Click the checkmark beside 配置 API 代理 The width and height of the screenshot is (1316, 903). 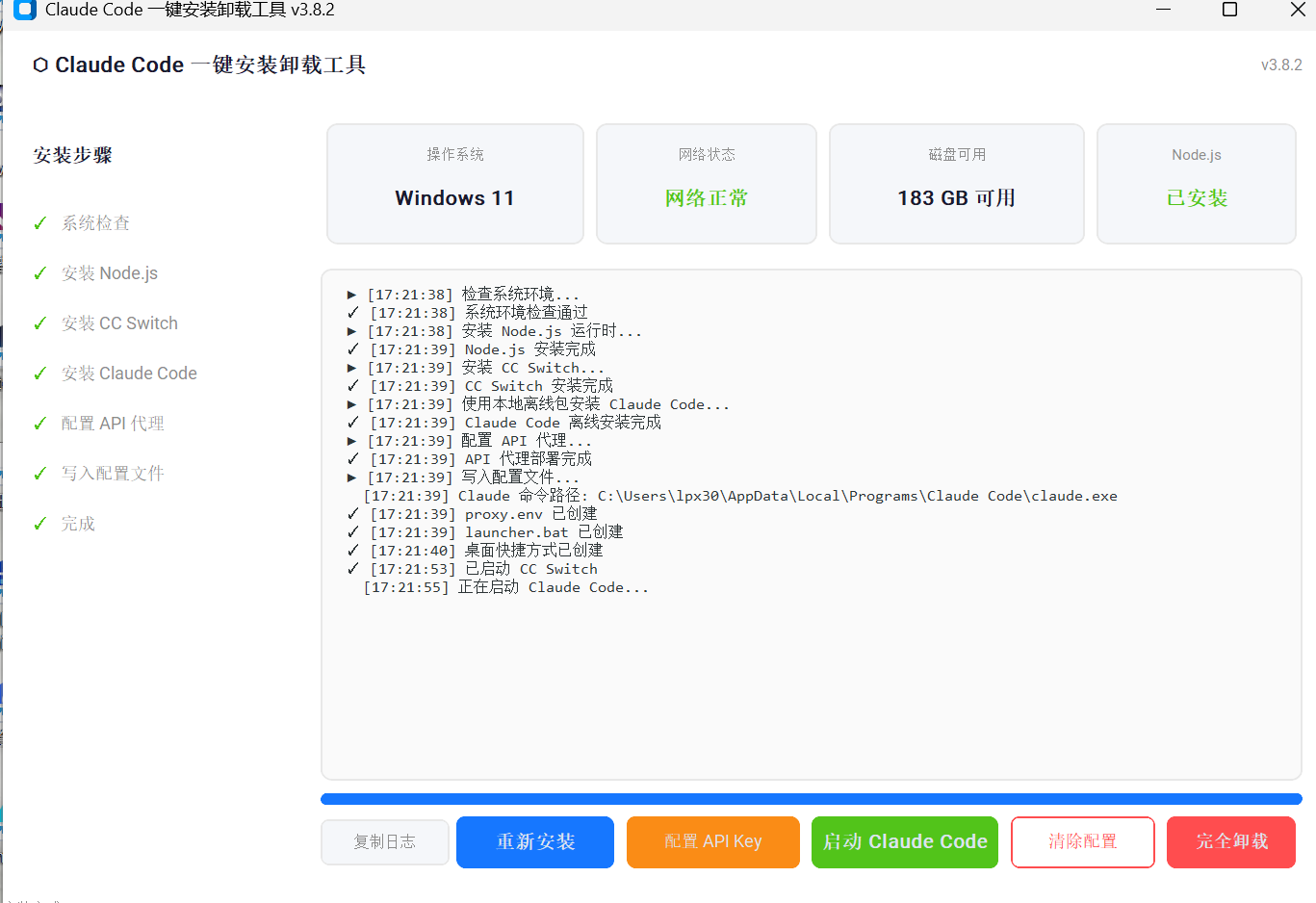[40, 424]
